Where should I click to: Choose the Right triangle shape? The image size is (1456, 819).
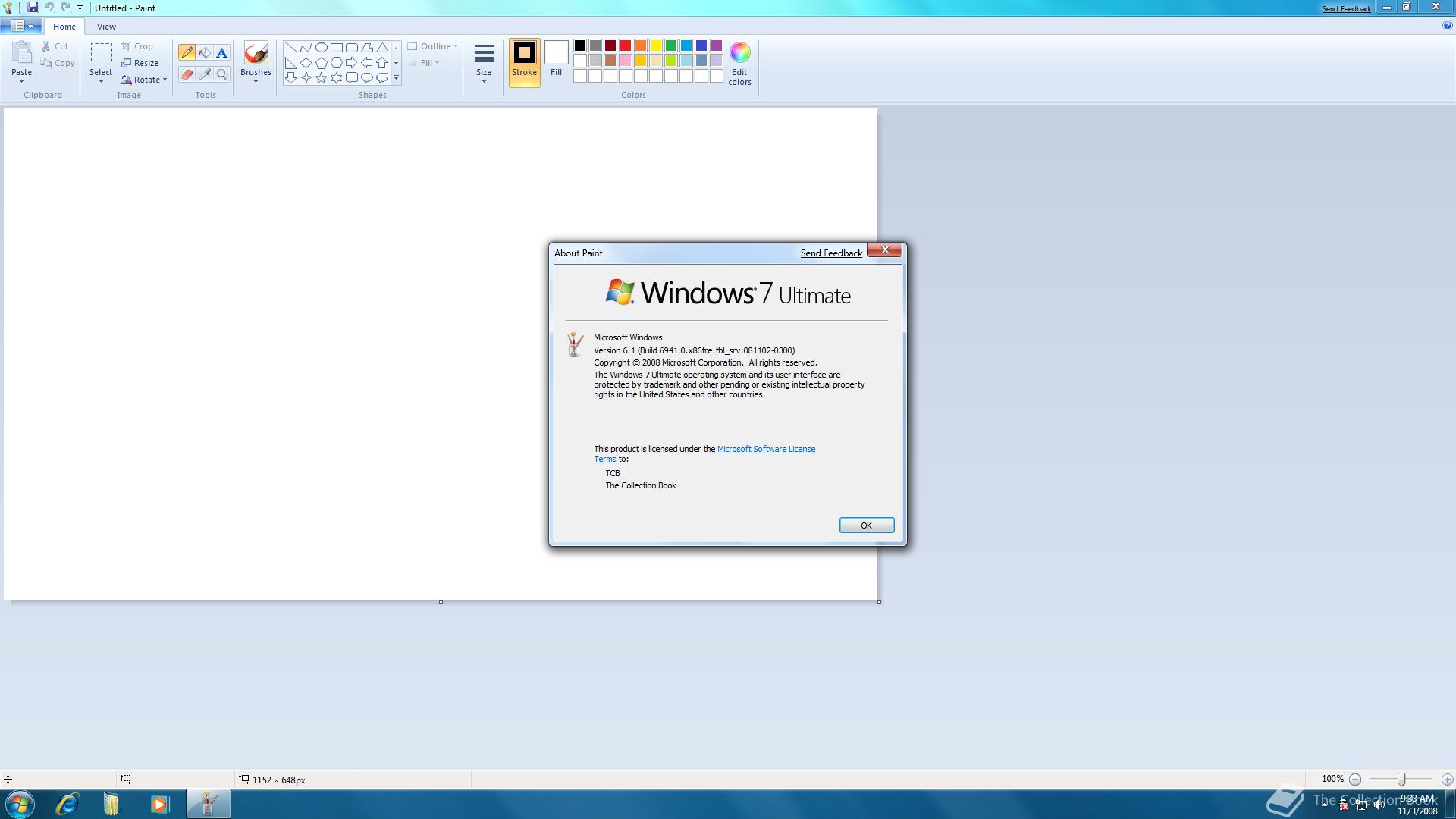click(291, 63)
